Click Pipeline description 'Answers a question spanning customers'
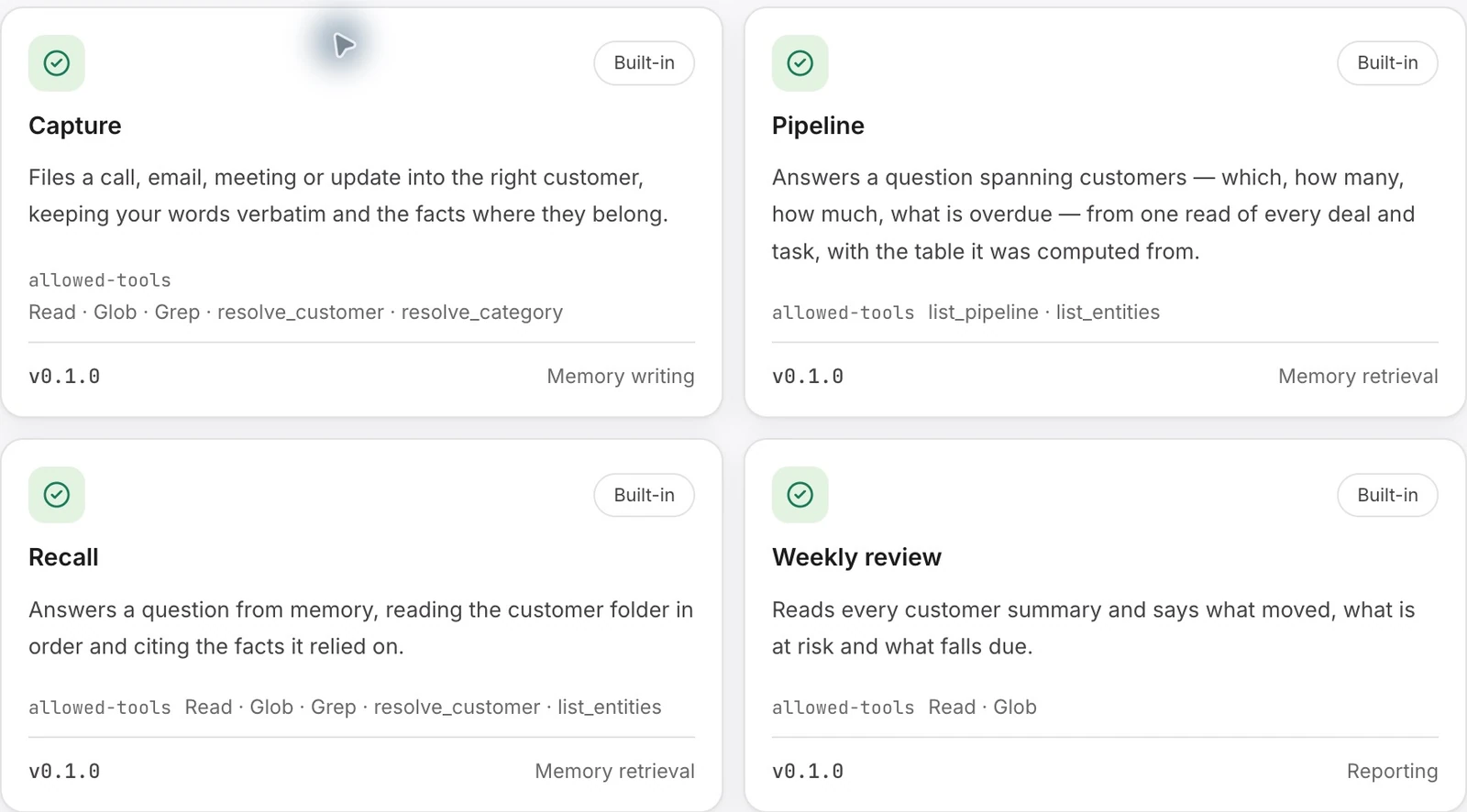This screenshot has width=1467, height=812. [1093, 214]
